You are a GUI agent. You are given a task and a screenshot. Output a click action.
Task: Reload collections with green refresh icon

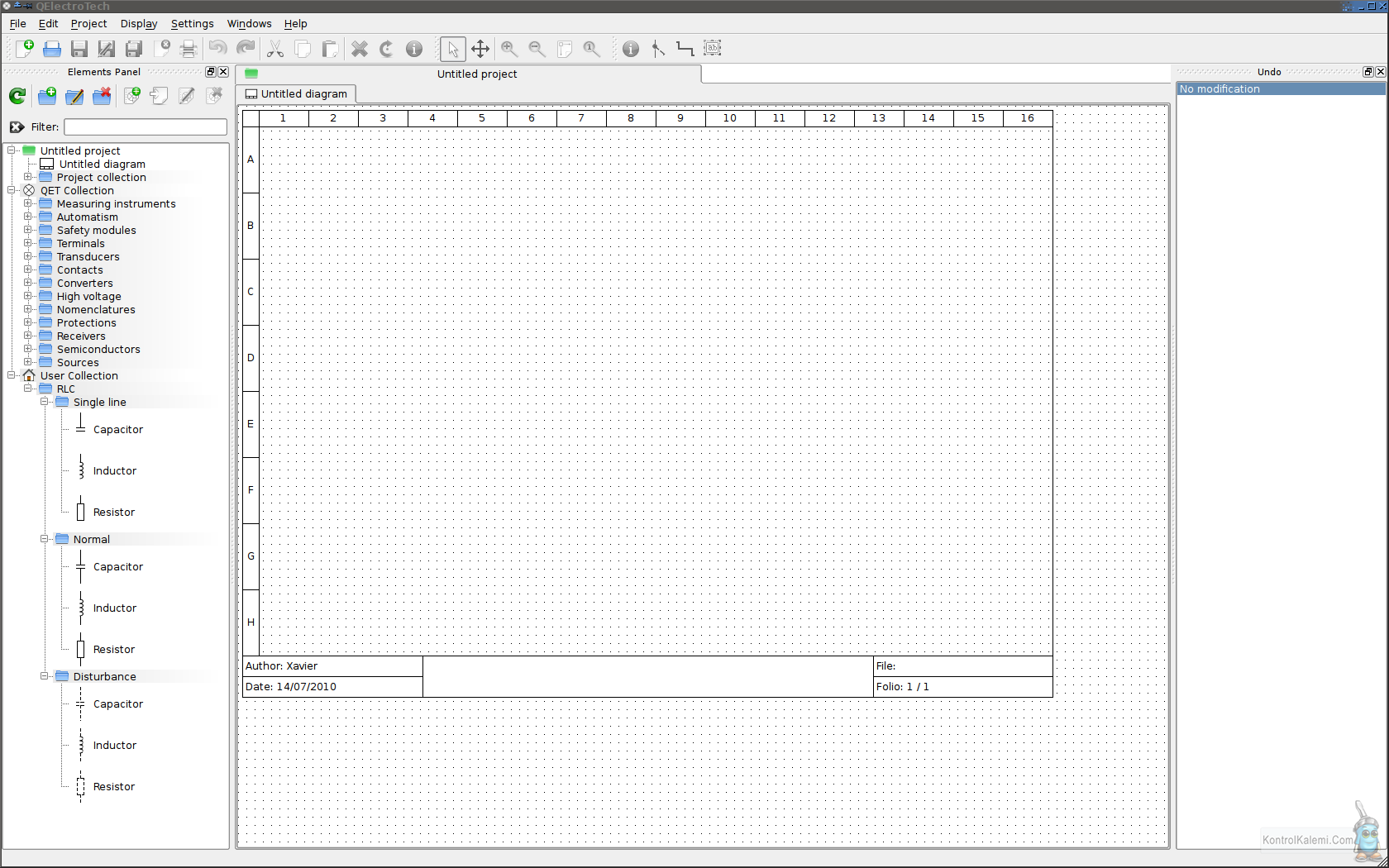(17, 97)
